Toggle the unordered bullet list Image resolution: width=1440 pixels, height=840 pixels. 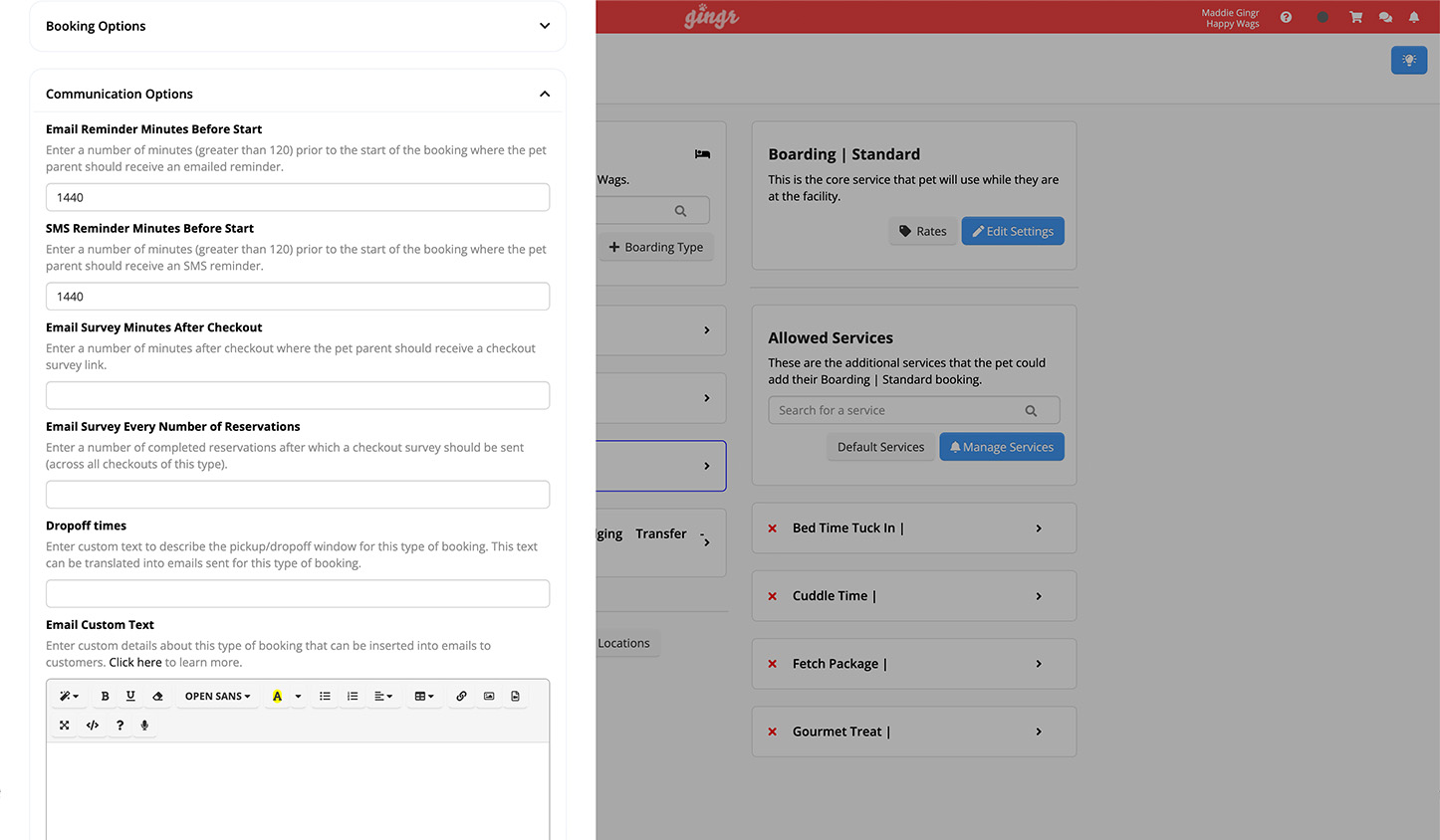tap(325, 697)
